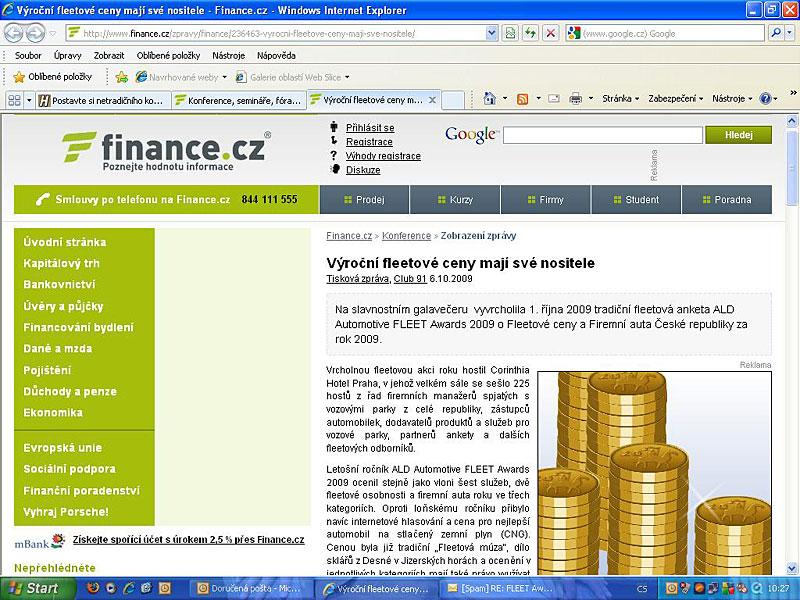800x600 pixels.
Task: Select 'Úvěry a půjčky' in the left menu
Action: (x=63, y=306)
